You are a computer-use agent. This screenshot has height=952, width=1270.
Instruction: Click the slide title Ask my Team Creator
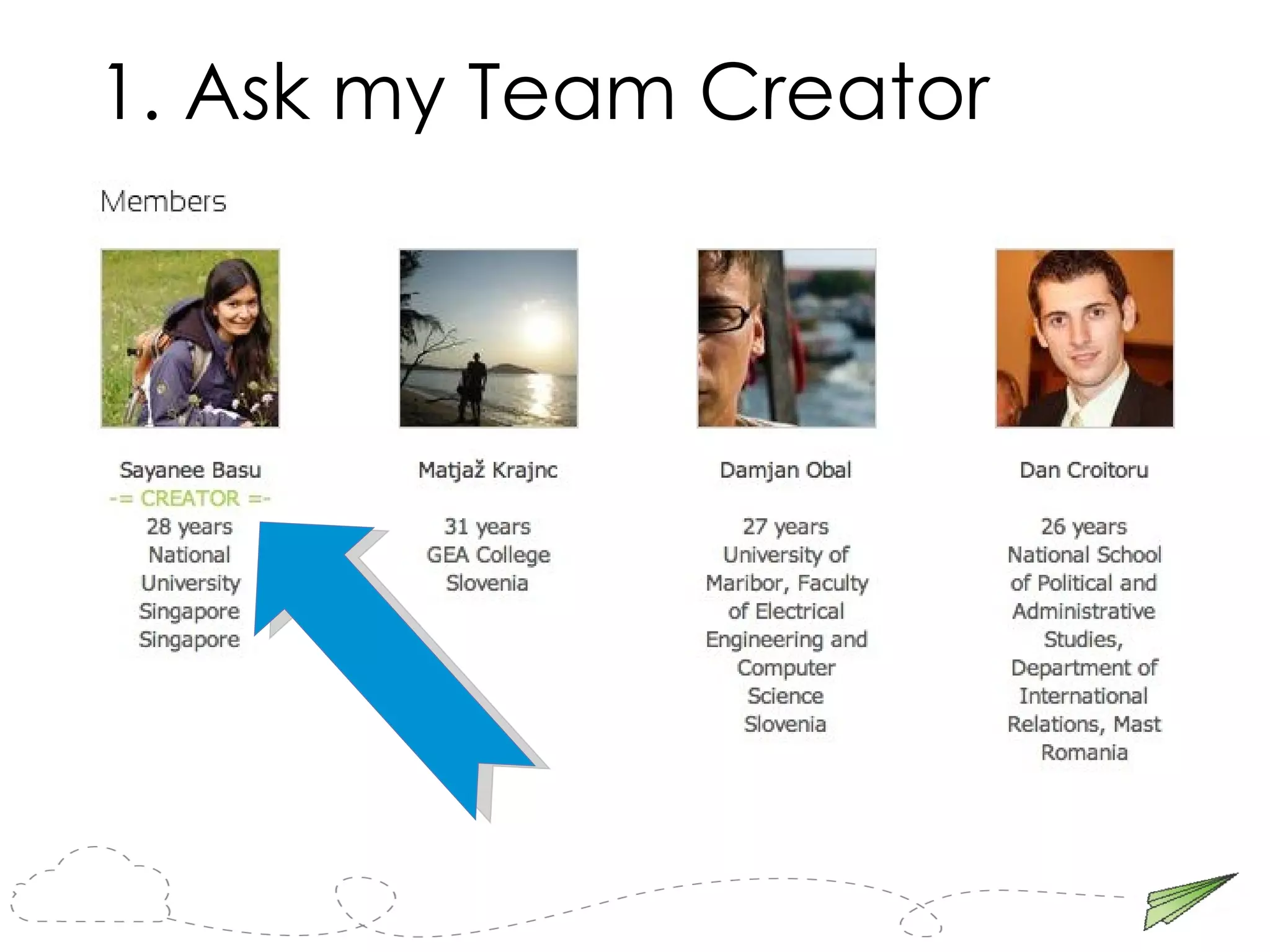547,93
